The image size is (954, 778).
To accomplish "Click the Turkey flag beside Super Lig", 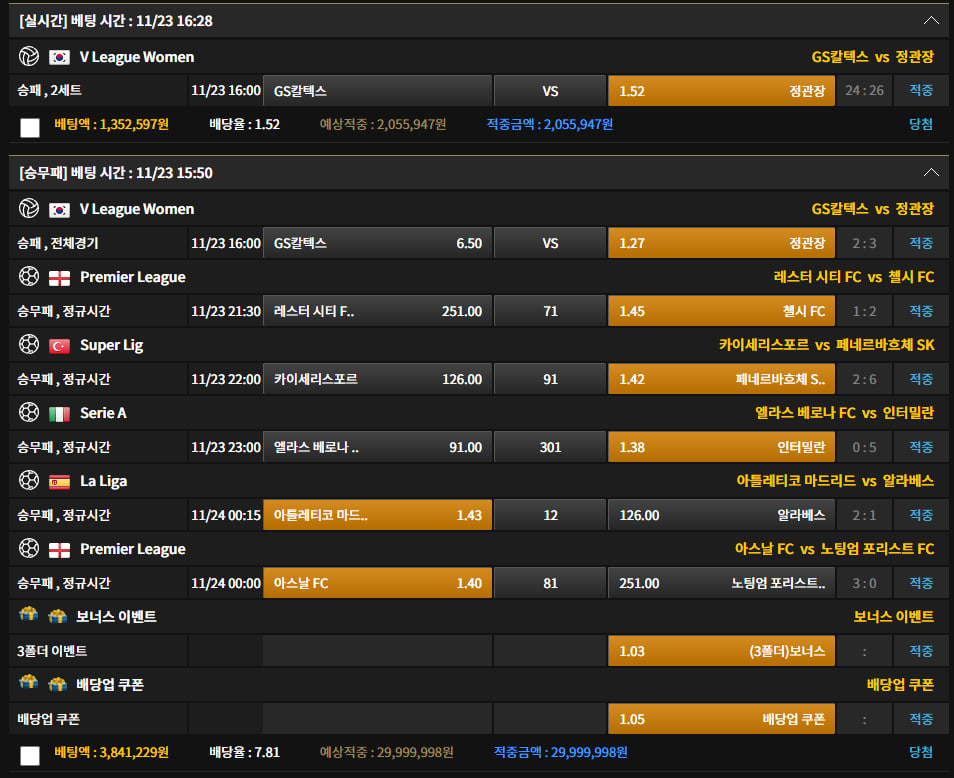I will pos(59,345).
